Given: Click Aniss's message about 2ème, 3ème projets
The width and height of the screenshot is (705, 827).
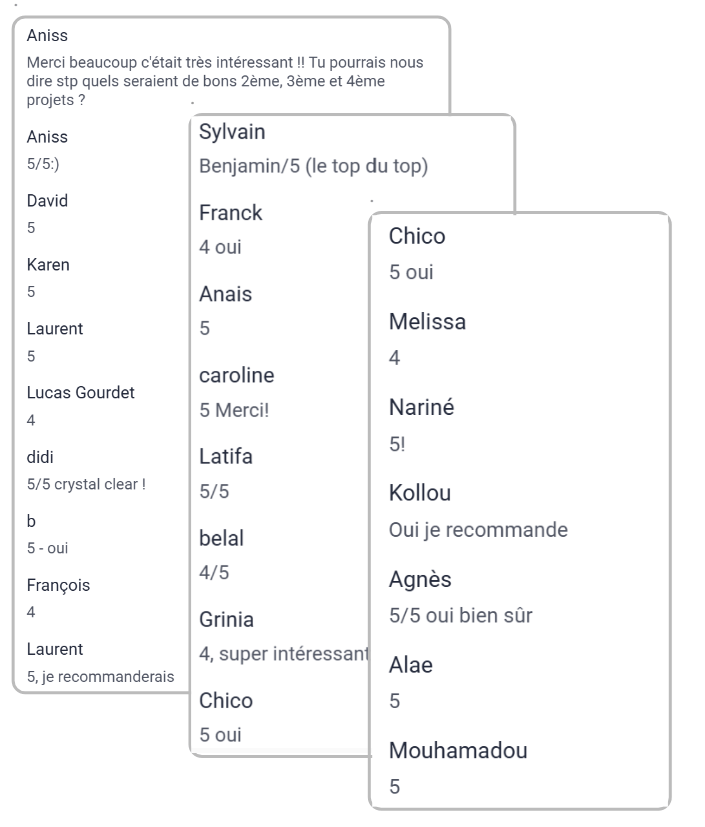Looking at the screenshot, I should point(225,81).
